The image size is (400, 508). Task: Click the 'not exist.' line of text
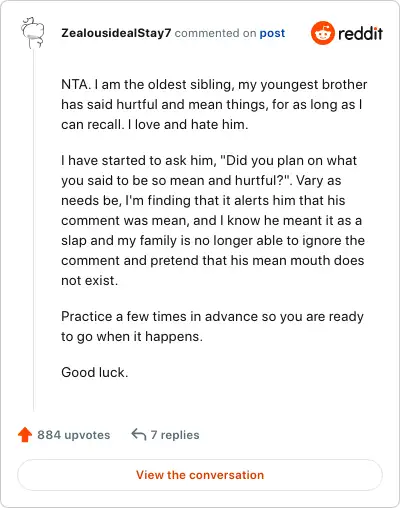pyautogui.click(x=90, y=280)
